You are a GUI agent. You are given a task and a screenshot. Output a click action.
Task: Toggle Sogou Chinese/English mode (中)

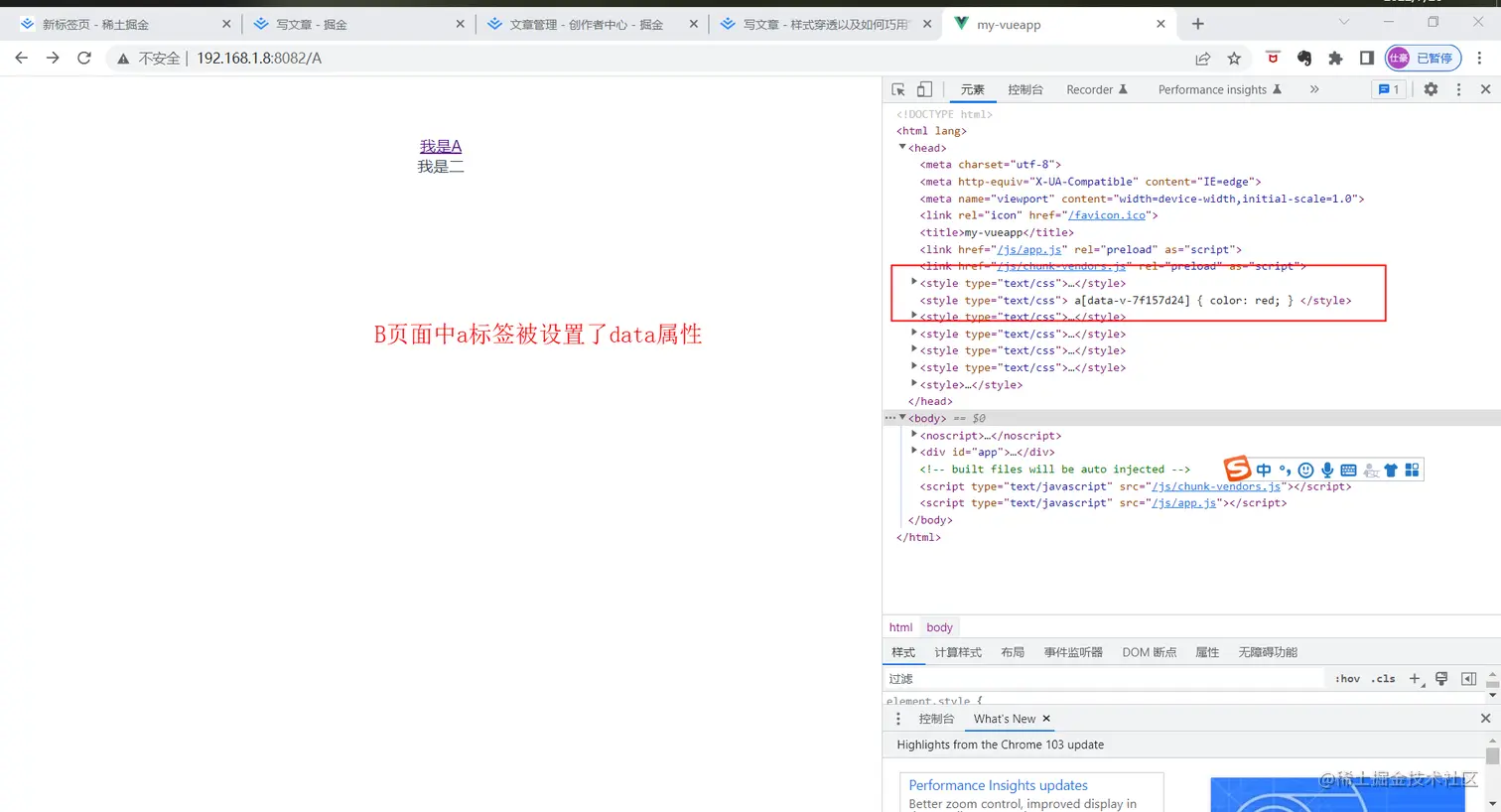pyautogui.click(x=1264, y=471)
